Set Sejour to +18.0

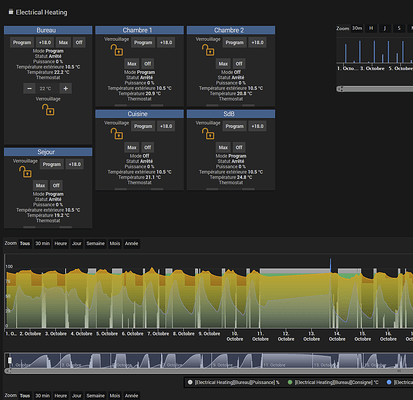coord(75,164)
